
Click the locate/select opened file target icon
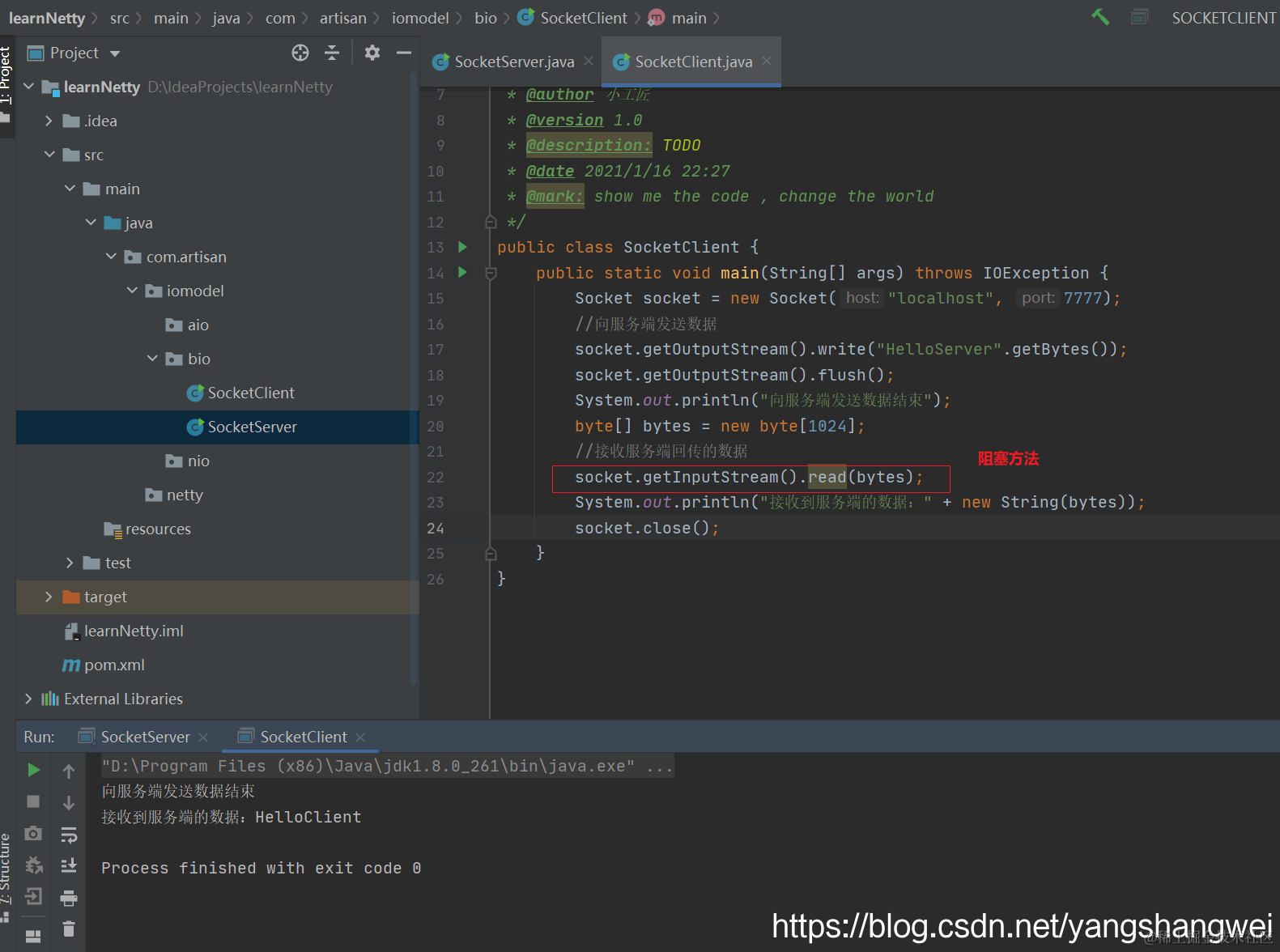300,53
